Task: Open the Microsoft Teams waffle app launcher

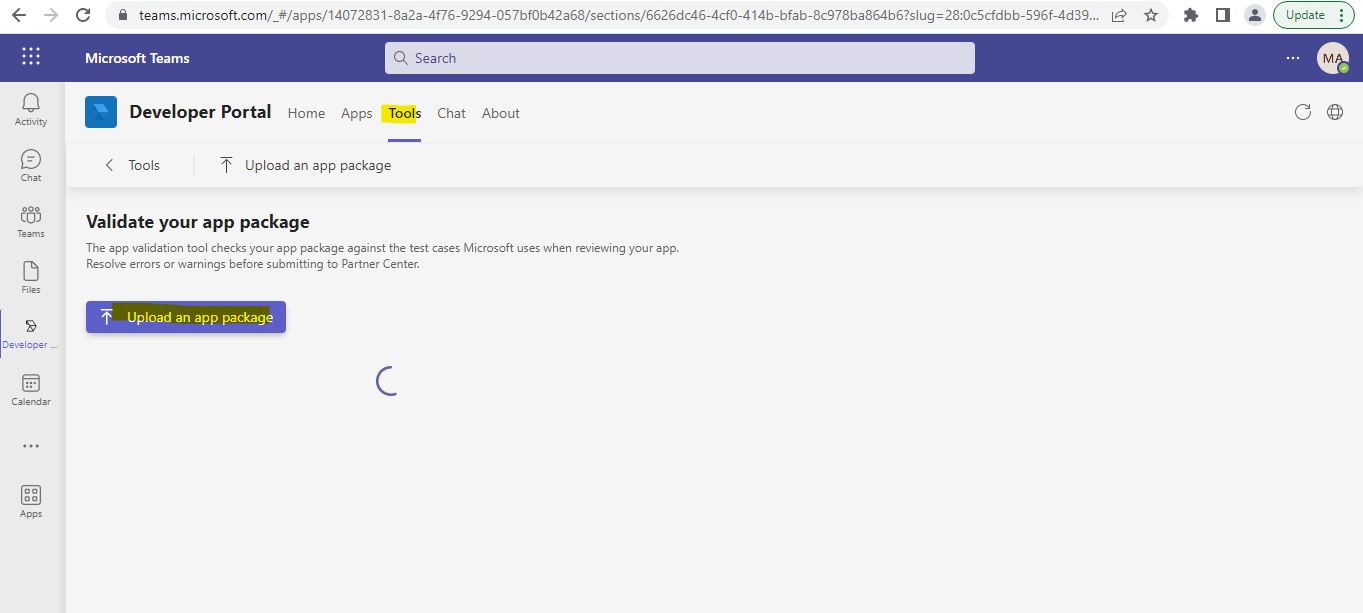Action: point(30,57)
